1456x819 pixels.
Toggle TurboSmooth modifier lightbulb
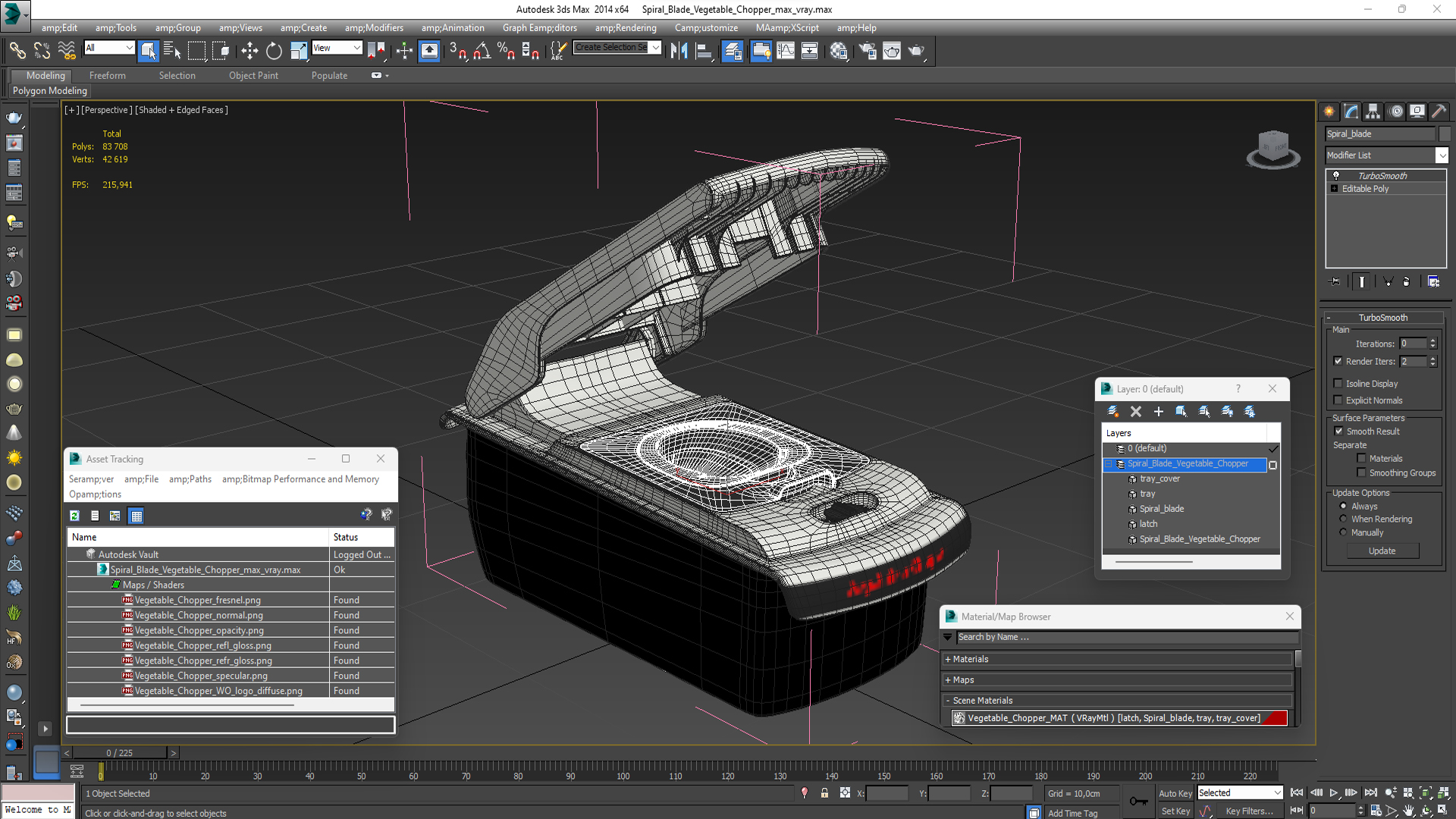[x=1336, y=175]
